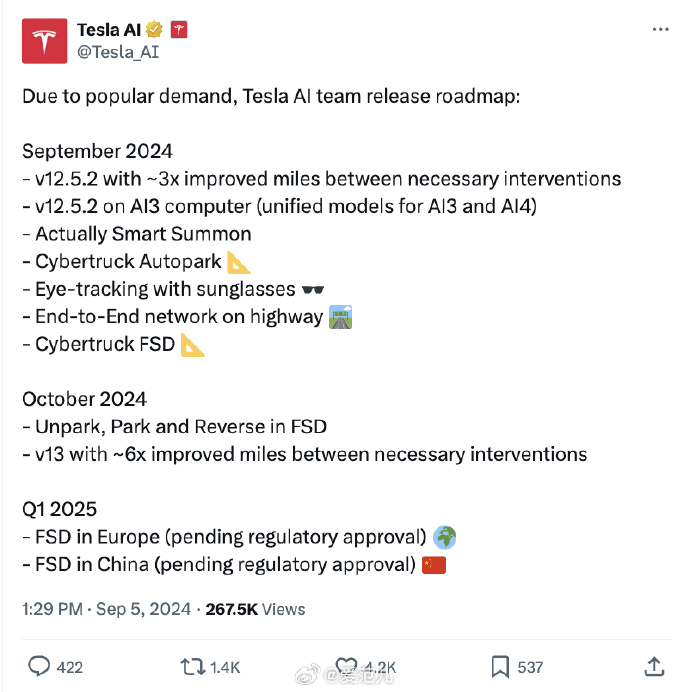Click the Tesla affiliate badge icon
Image resolution: width=690 pixels, height=692 pixels.
(x=179, y=30)
